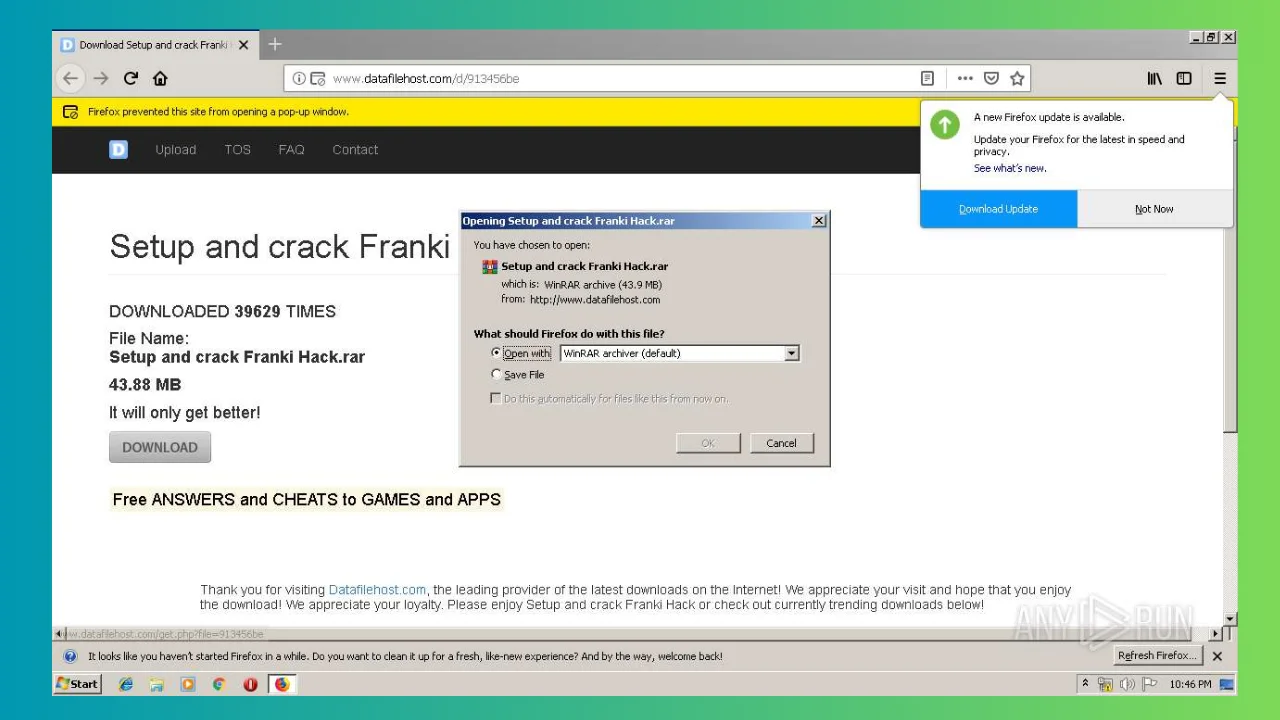Open the Datafilehost.com link in paragraph
The height and width of the screenshot is (720, 1280).
[x=377, y=590]
